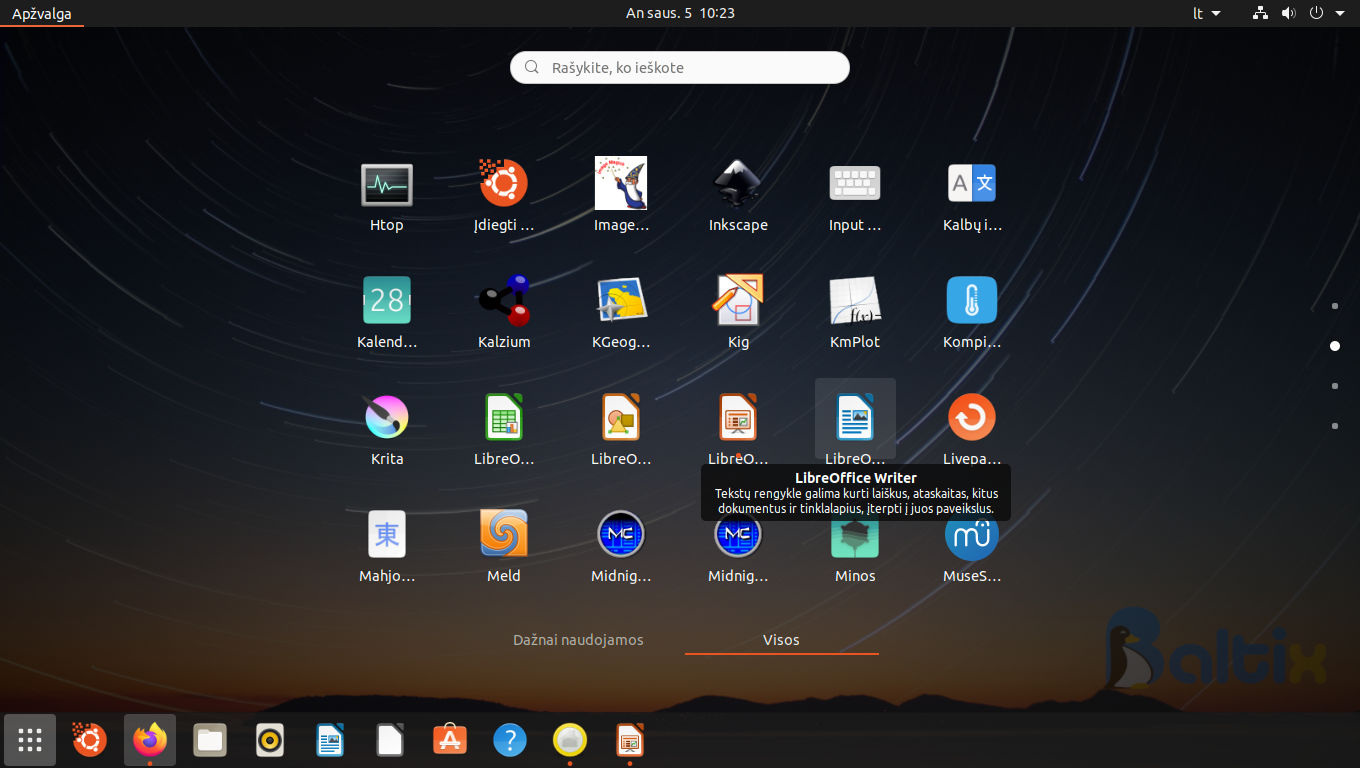The height and width of the screenshot is (768, 1360).
Task: Select the third page indicator dot
Action: [x=1335, y=386]
